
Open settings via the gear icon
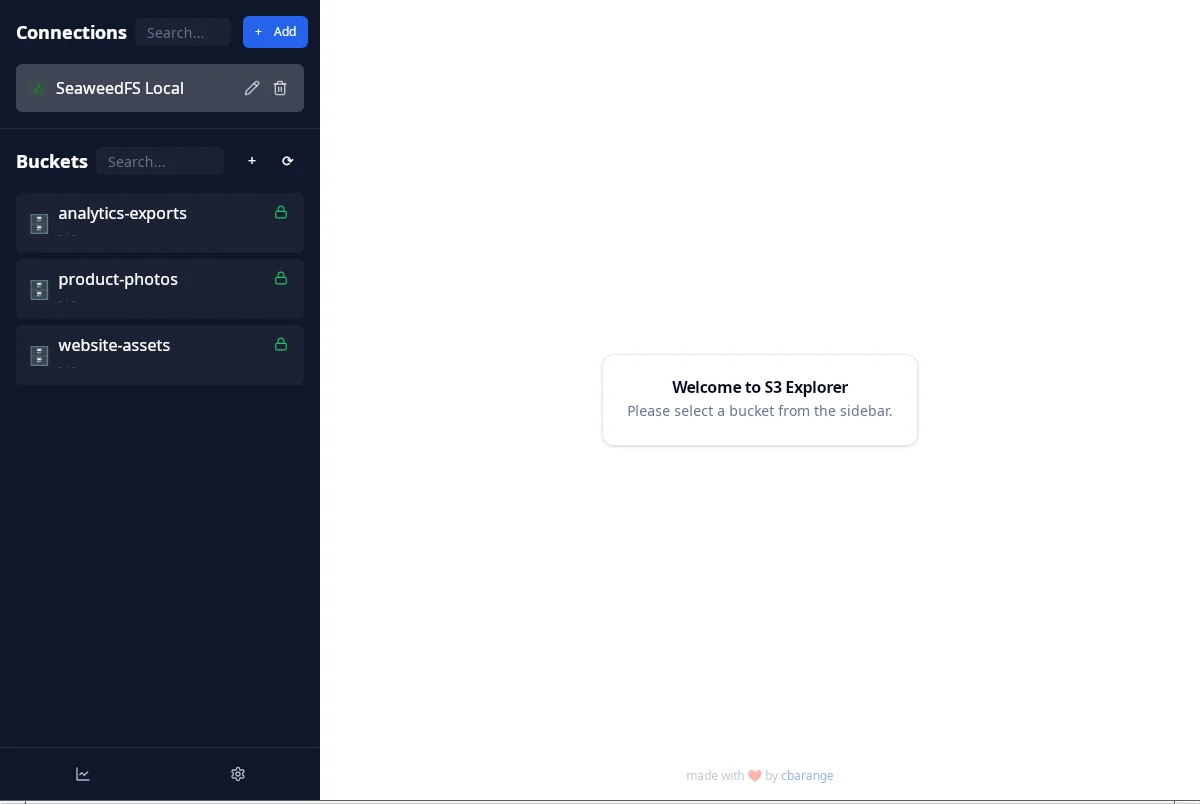pyautogui.click(x=238, y=774)
